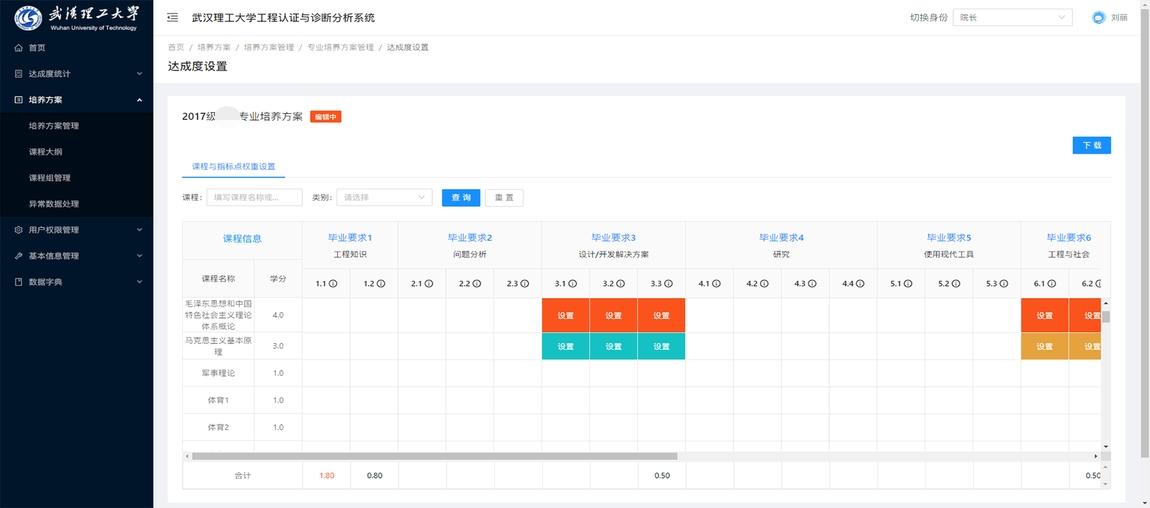This screenshot has width=1150, height=508.
Task: Click the 毕业要求3 column header
Action: (613, 238)
